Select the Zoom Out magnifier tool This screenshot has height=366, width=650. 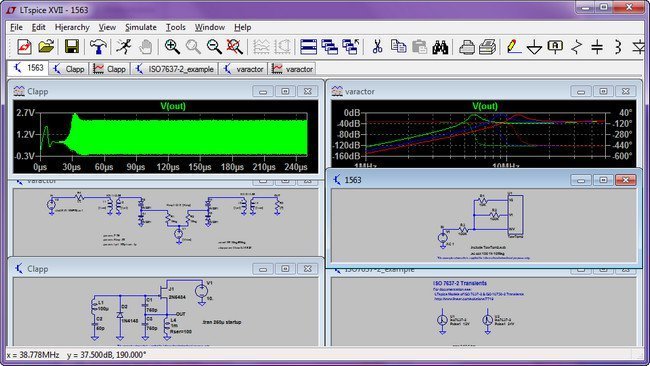point(214,46)
